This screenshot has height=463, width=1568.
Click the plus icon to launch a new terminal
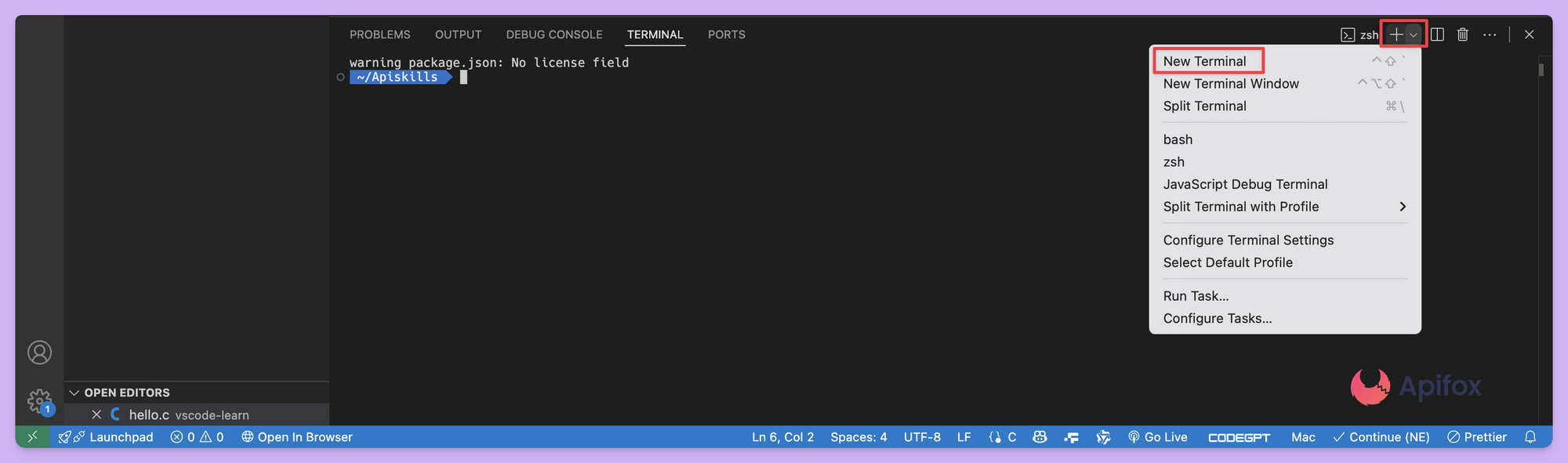pyautogui.click(x=1396, y=34)
